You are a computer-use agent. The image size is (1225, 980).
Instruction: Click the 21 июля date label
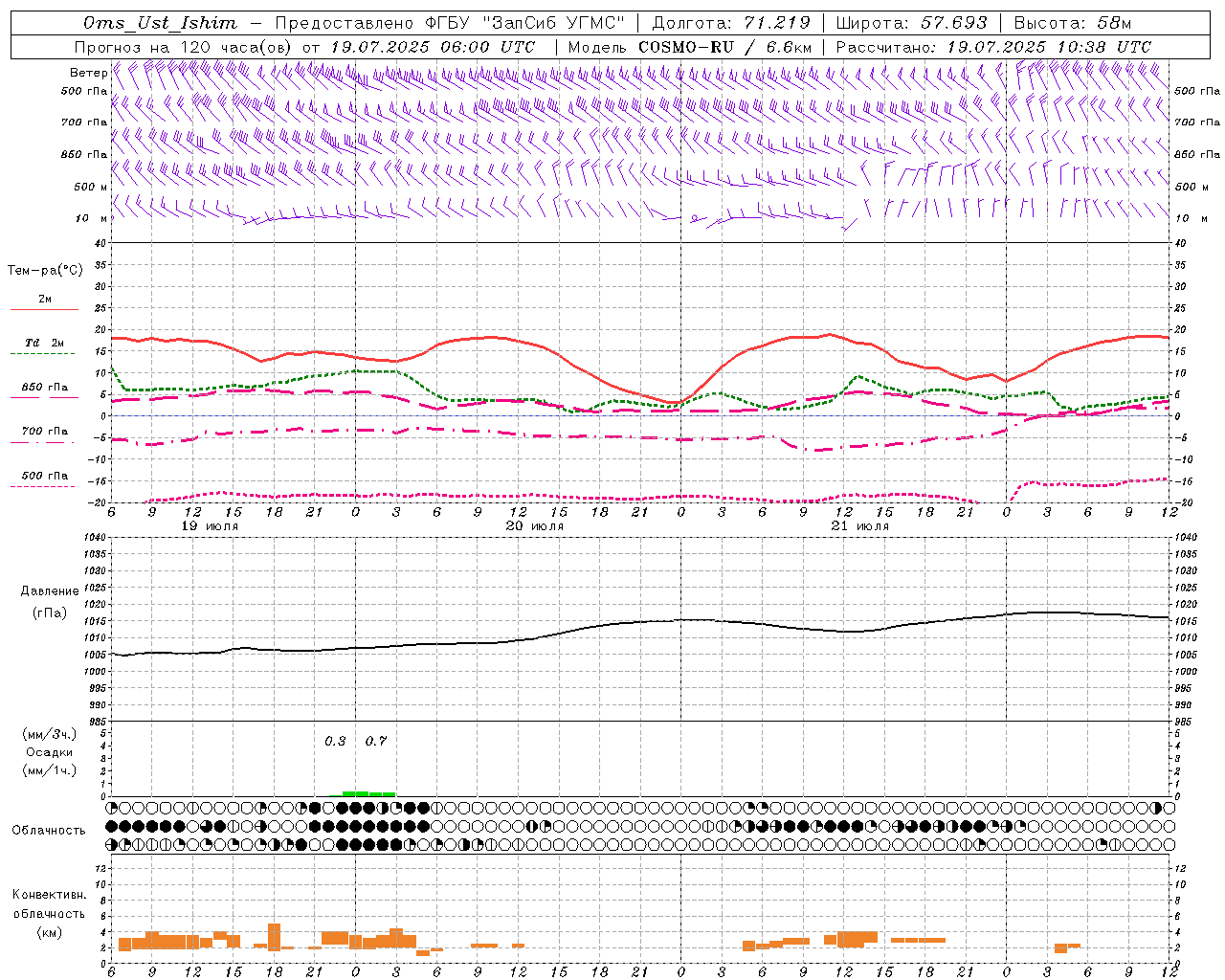click(x=859, y=526)
